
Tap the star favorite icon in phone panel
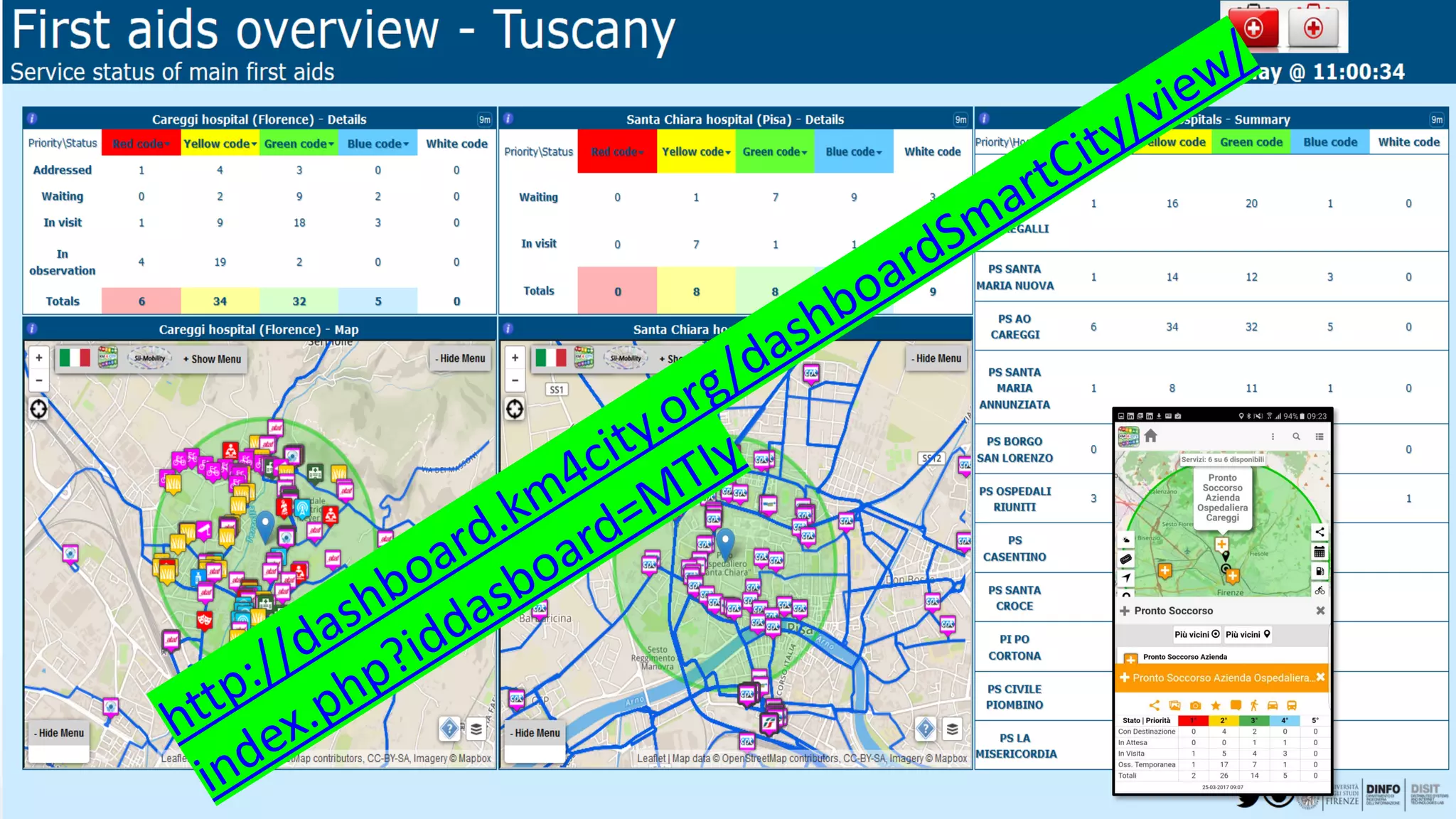[1216, 705]
